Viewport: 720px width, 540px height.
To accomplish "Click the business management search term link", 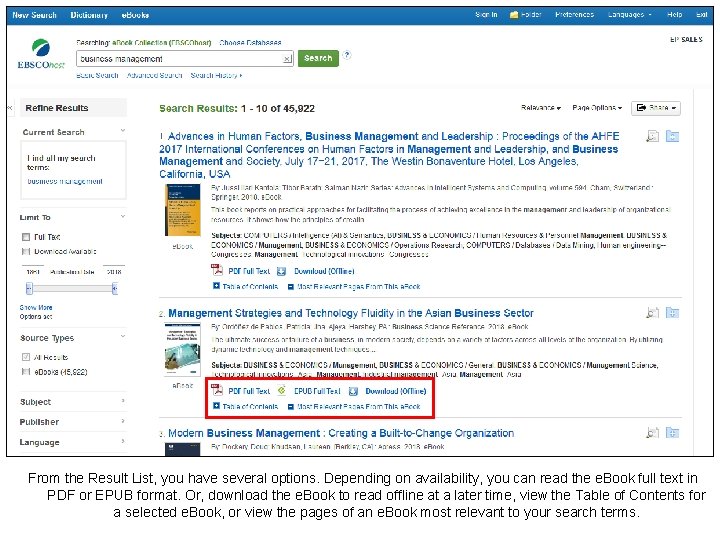I will pos(65,181).
